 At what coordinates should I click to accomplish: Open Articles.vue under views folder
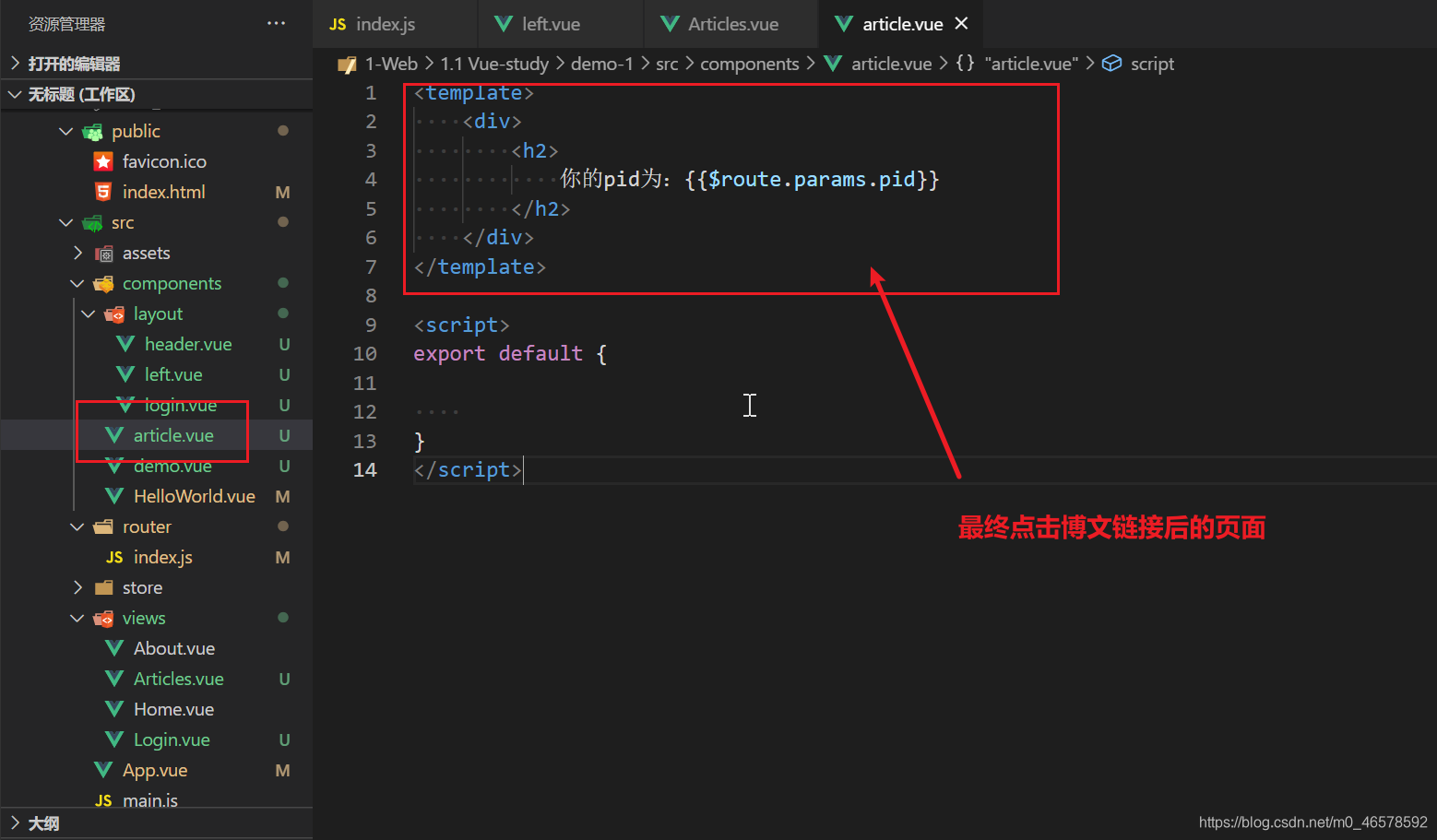coord(178,679)
